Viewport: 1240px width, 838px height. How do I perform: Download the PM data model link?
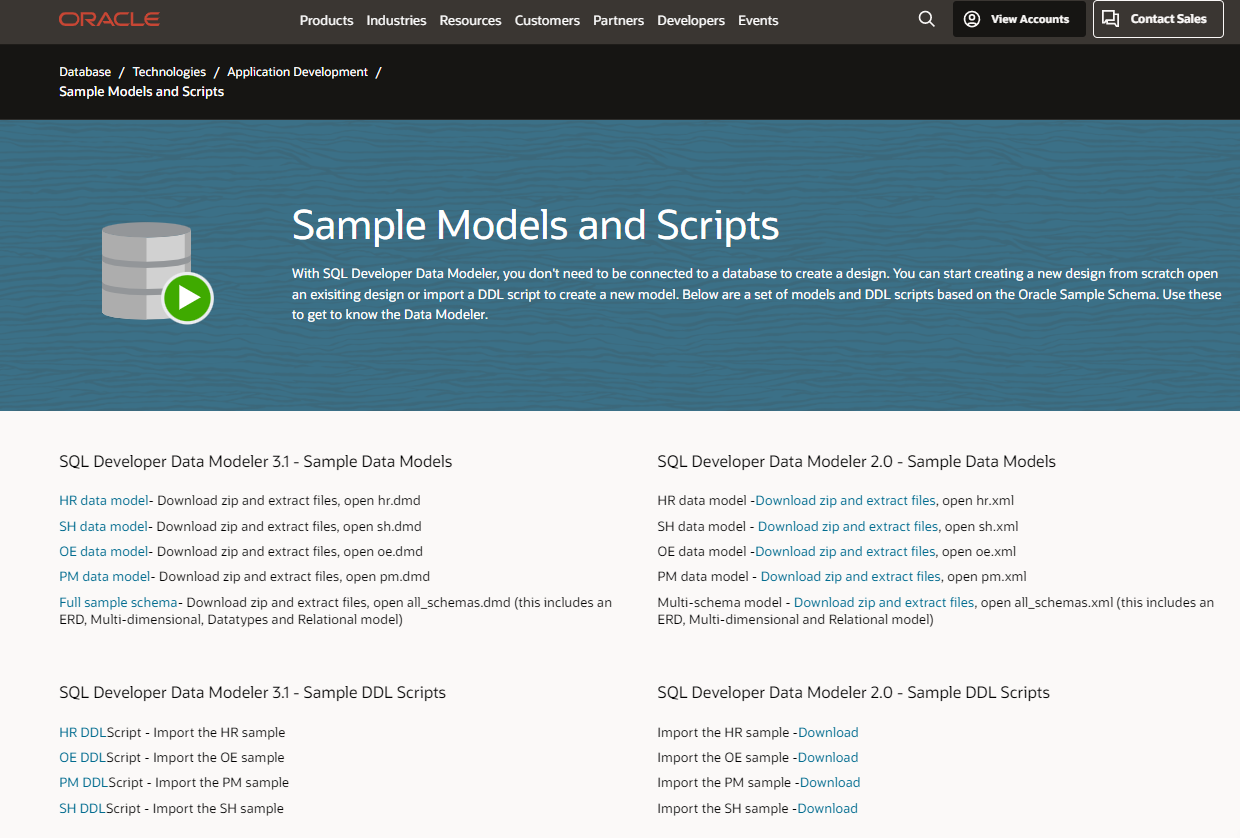coord(105,576)
